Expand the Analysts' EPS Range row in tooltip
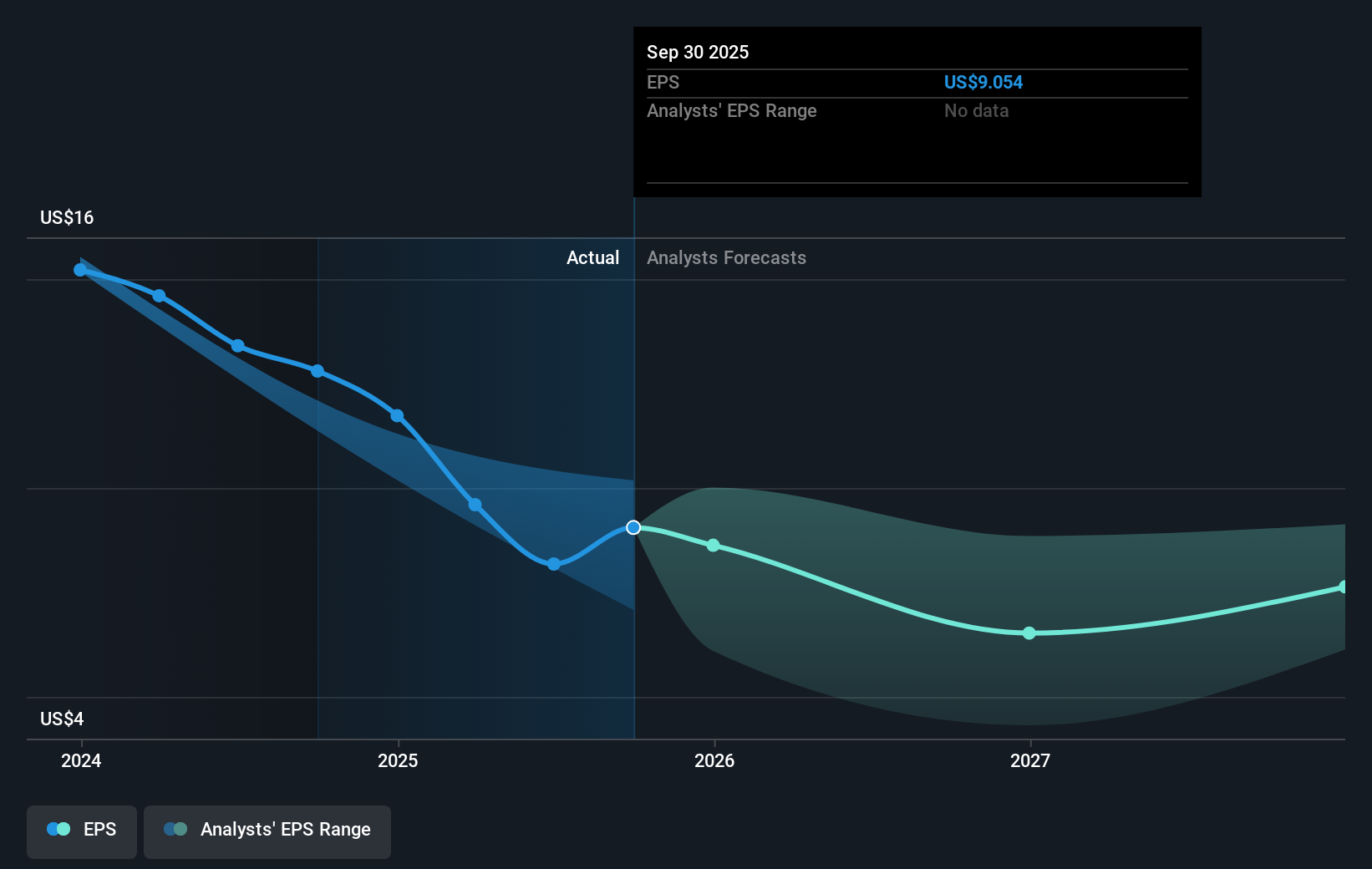 731,110
